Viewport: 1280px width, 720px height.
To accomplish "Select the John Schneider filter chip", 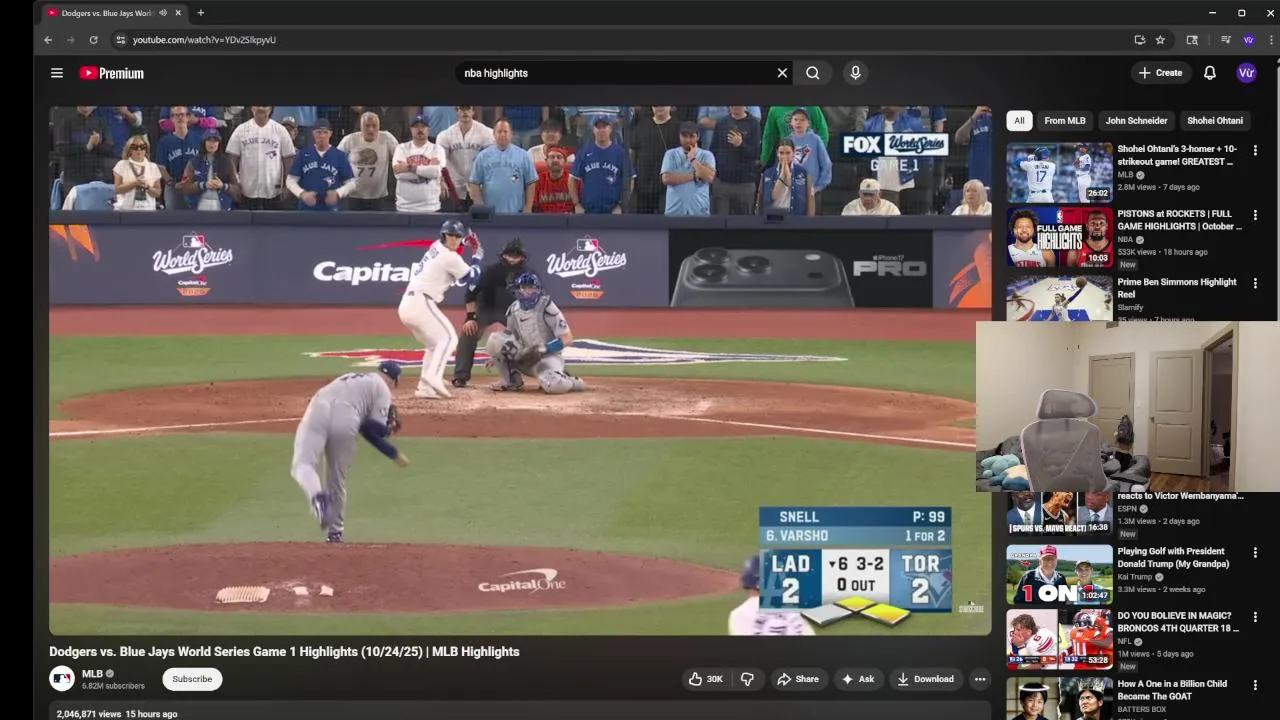I will [x=1136, y=121].
